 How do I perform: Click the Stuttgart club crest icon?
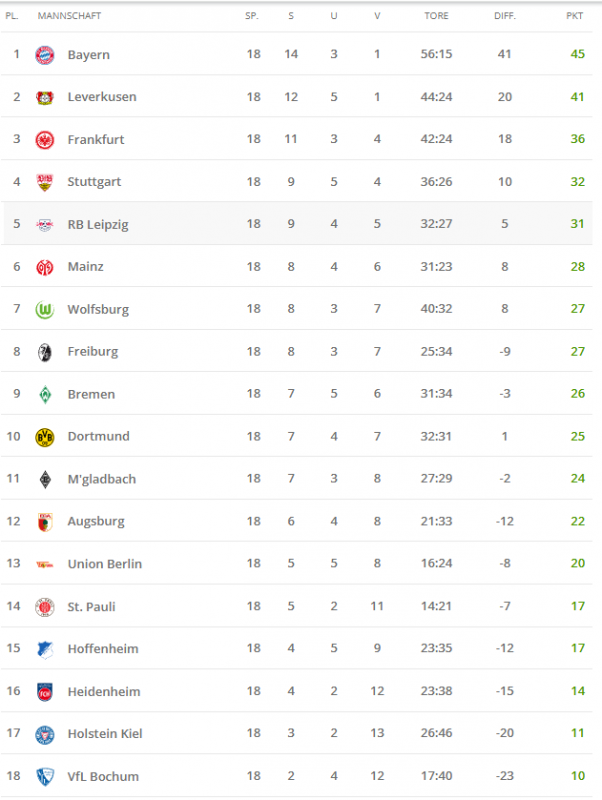click(45, 182)
